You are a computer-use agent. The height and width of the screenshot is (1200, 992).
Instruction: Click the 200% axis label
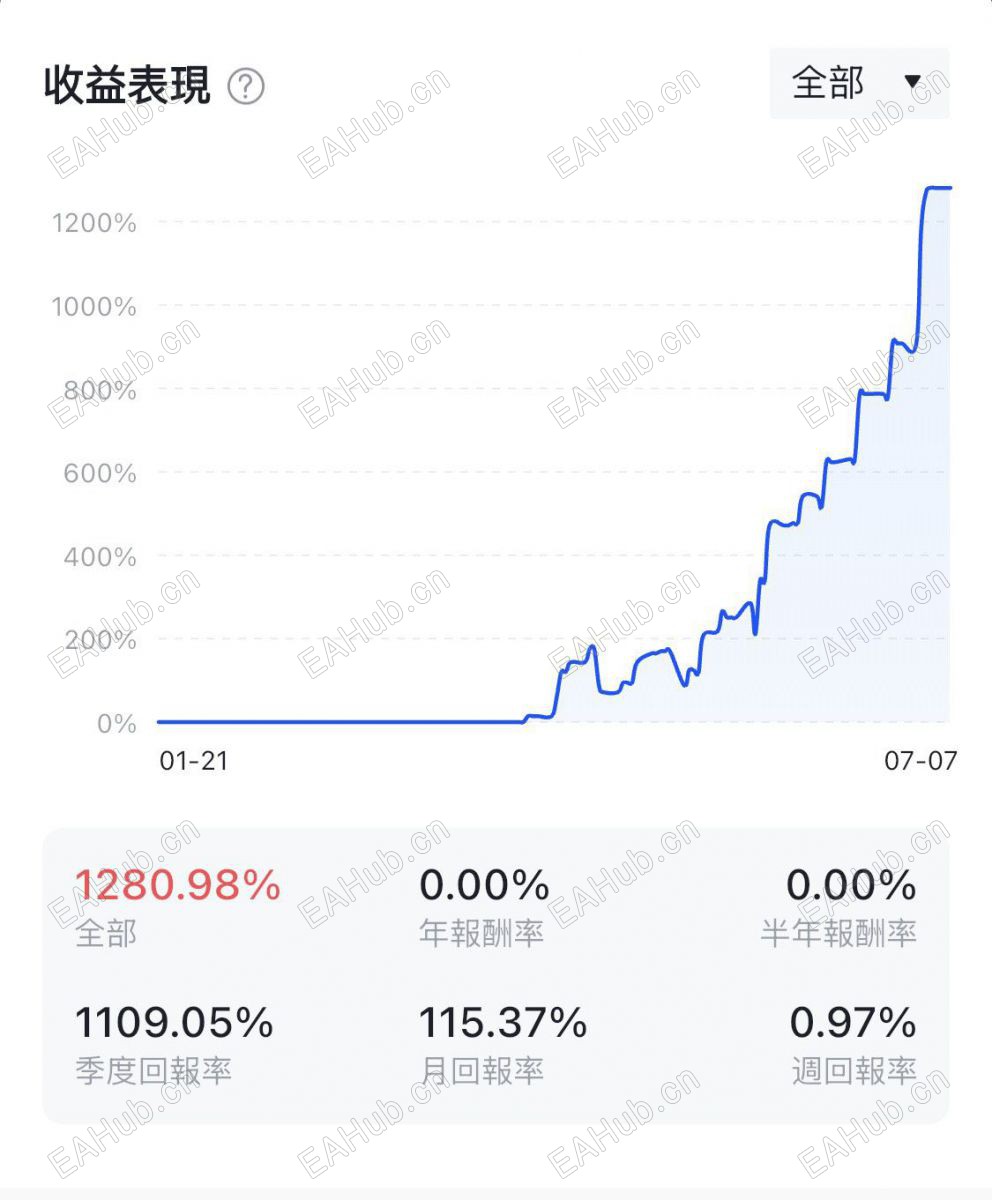(x=100, y=640)
